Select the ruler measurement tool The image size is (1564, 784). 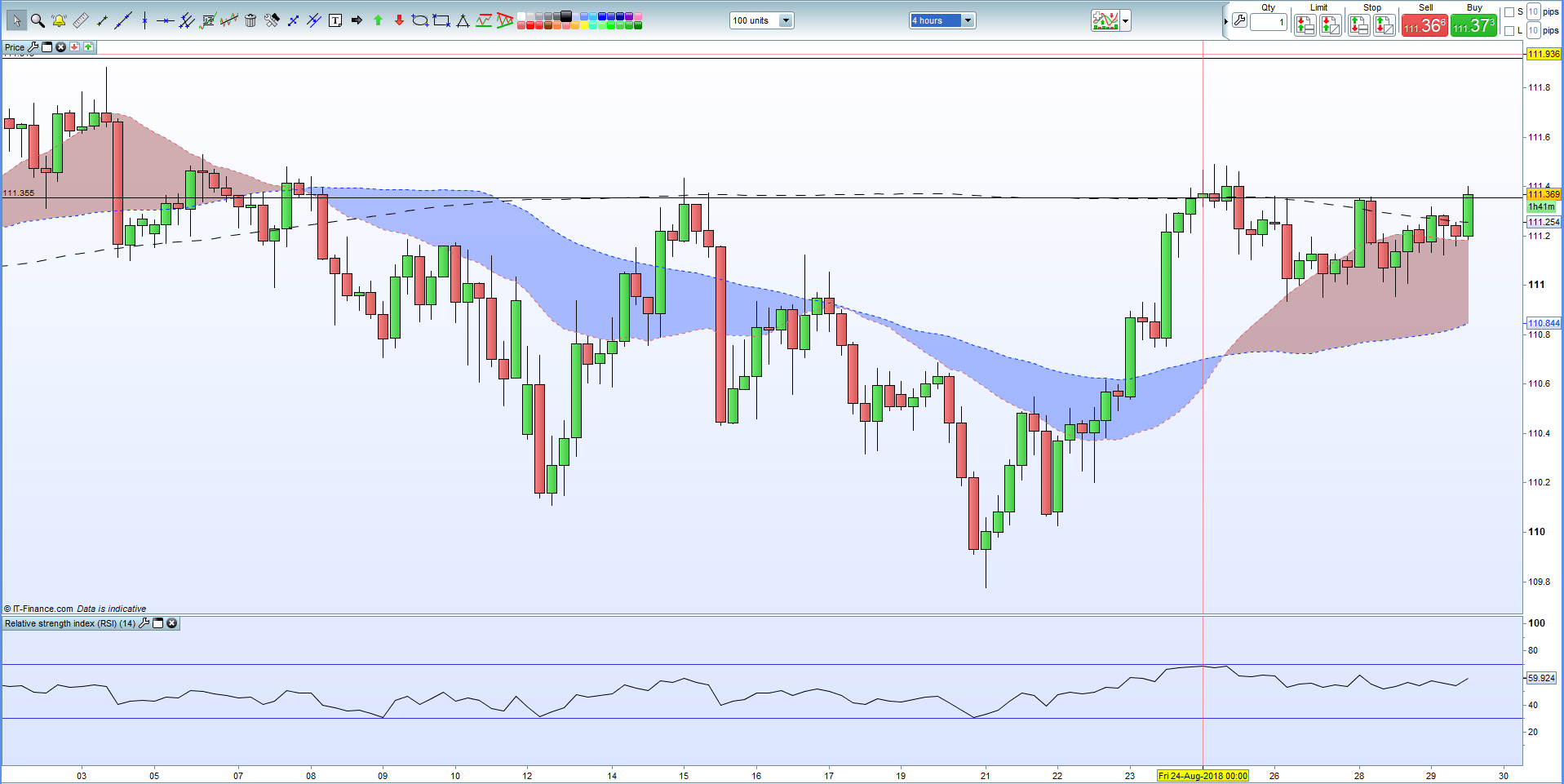tap(81, 20)
